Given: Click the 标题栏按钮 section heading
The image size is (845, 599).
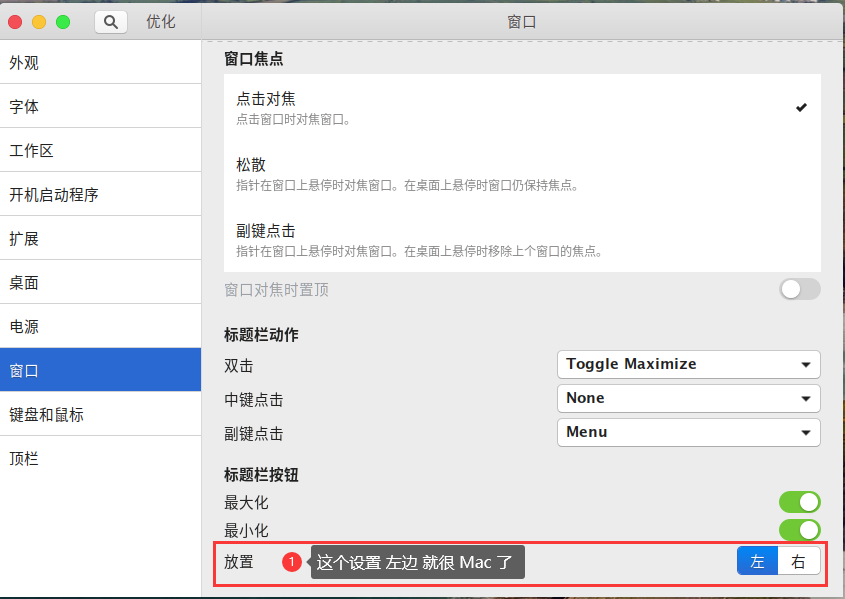Looking at the screenshot, I should pyautogui.click(x=261, y=475).
